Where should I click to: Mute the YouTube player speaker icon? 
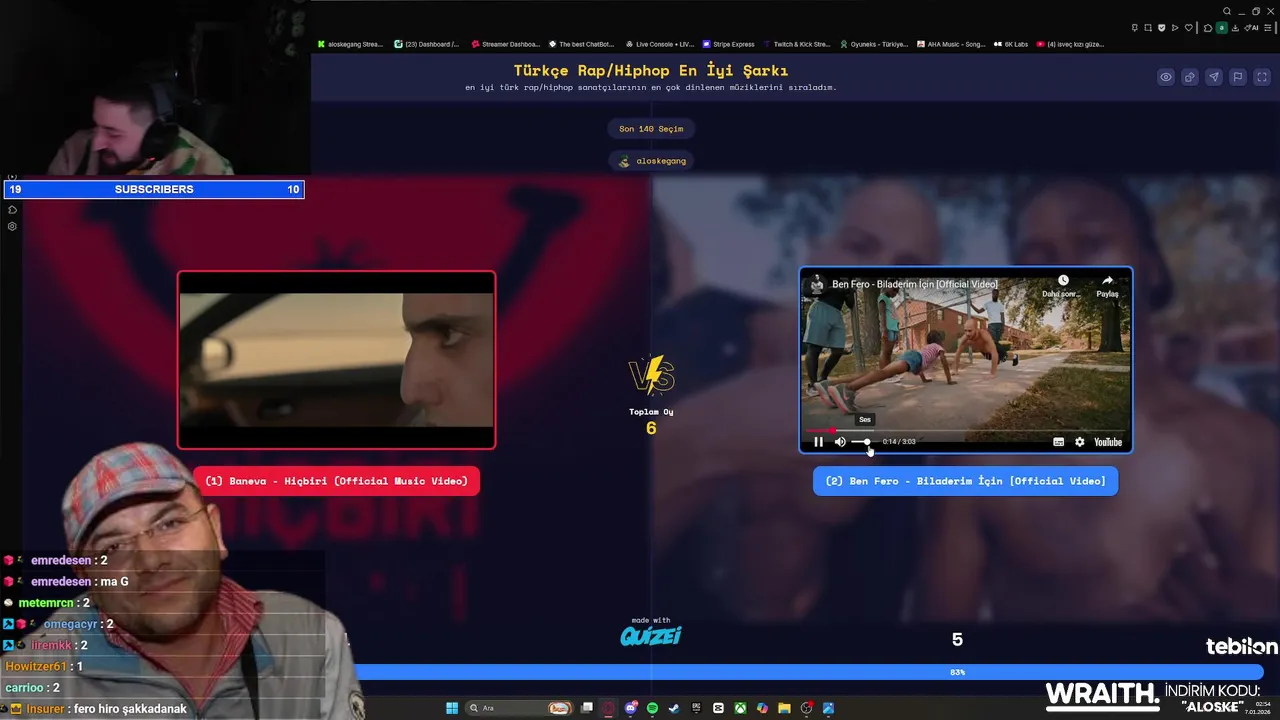click(840, 442)
